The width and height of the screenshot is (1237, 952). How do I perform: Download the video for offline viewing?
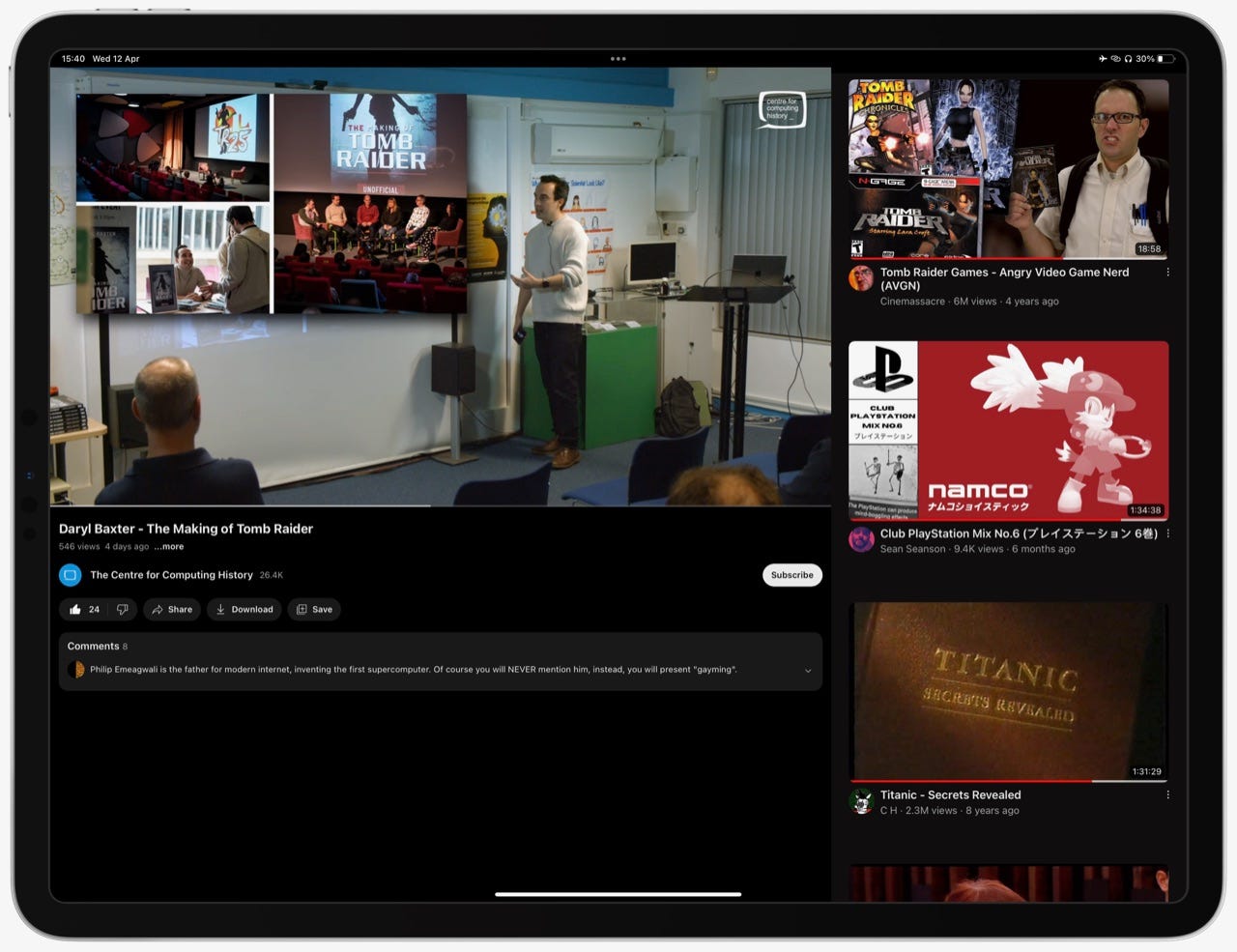pos(245,610)
